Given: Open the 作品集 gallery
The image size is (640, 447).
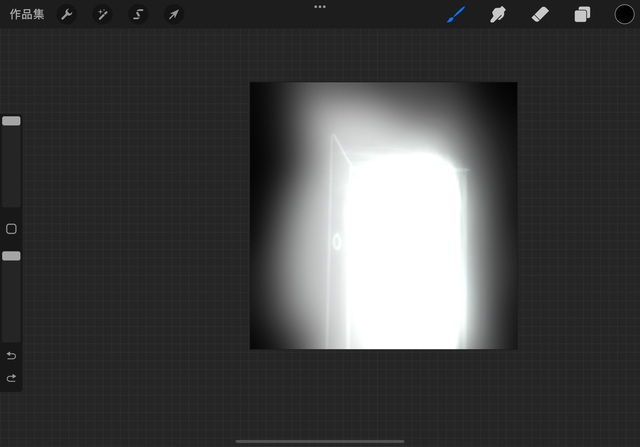Looking at the screenshot, I should pyautogui.click(x=27, y=15).
